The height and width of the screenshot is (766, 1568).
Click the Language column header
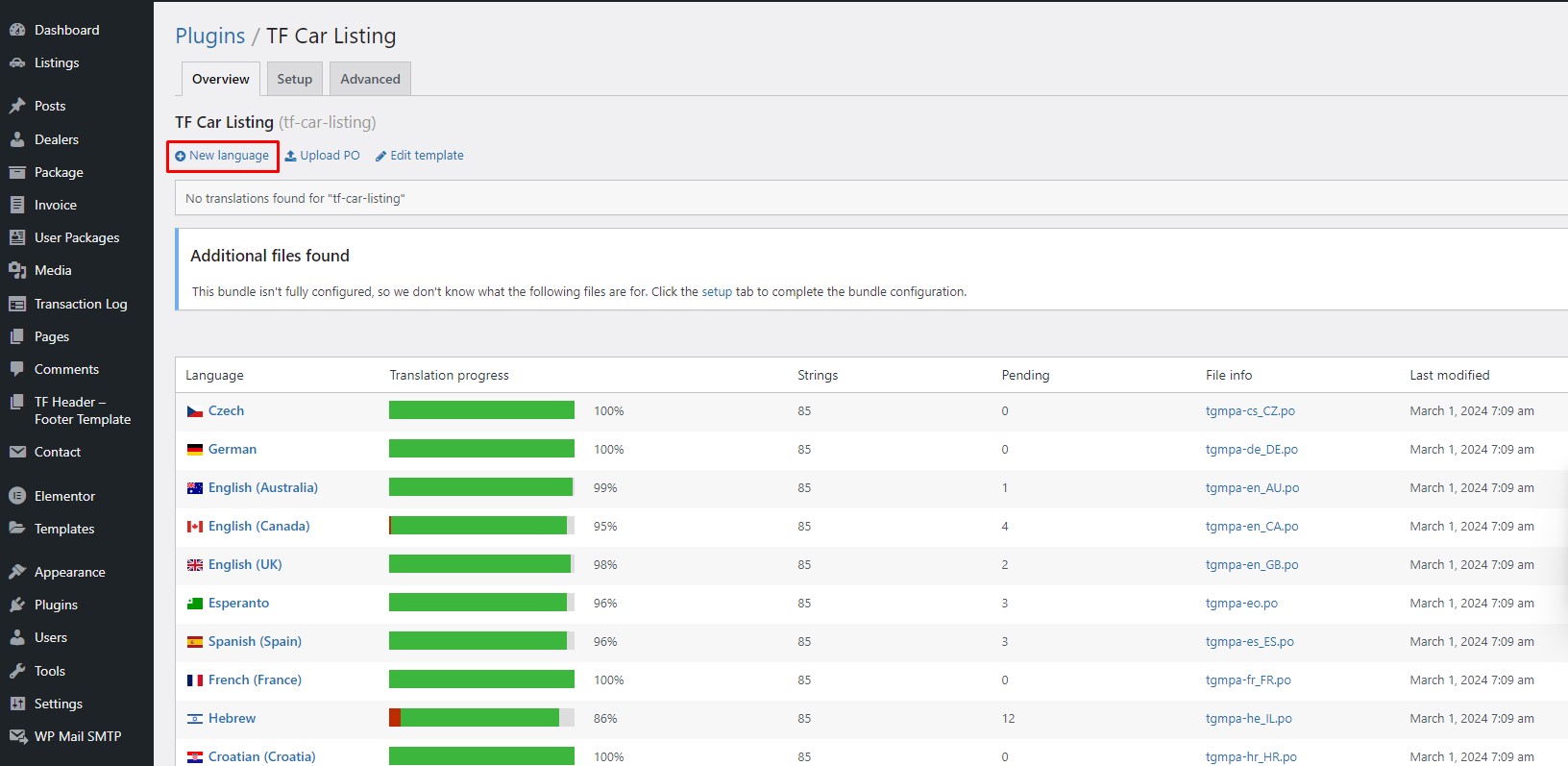pos(214,375)
